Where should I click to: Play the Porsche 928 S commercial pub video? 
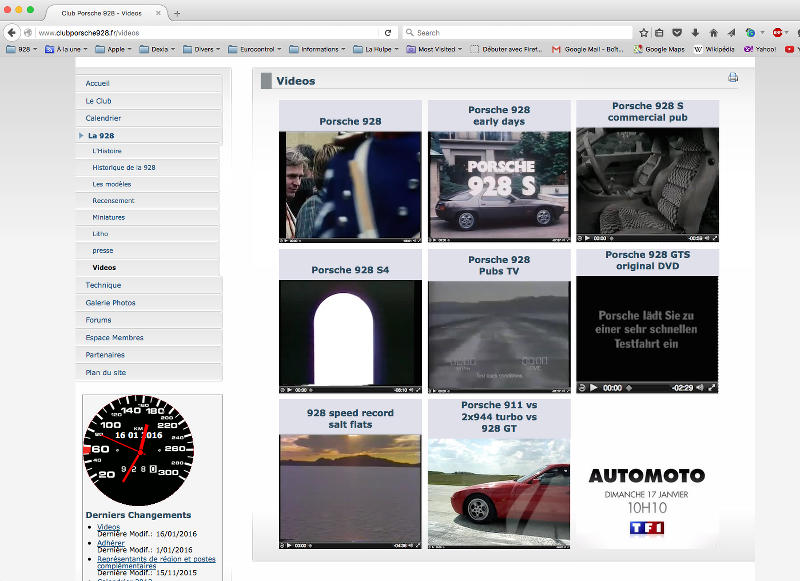(x=587, y=238)
